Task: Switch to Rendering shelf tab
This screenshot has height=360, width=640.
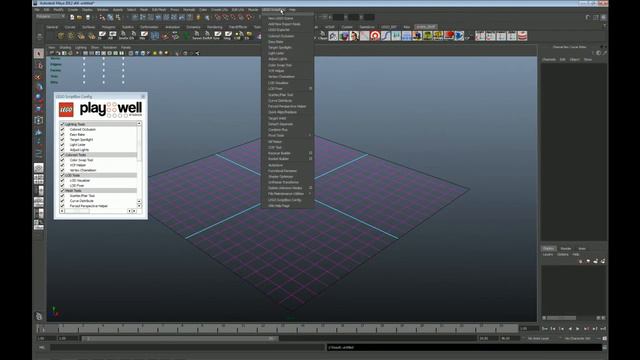Action: [215, 27]
